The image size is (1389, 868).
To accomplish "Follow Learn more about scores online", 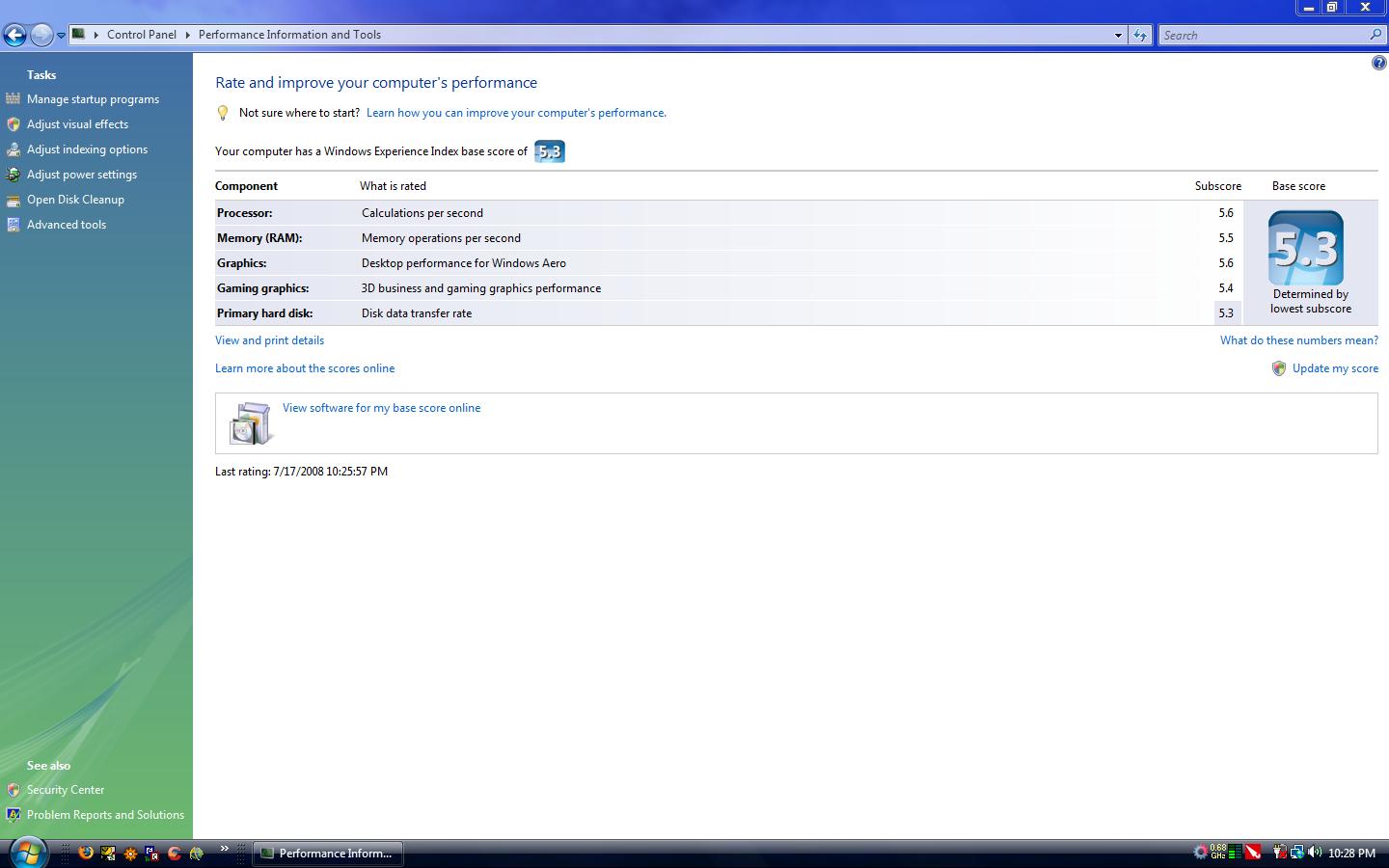I will (305, 368).
